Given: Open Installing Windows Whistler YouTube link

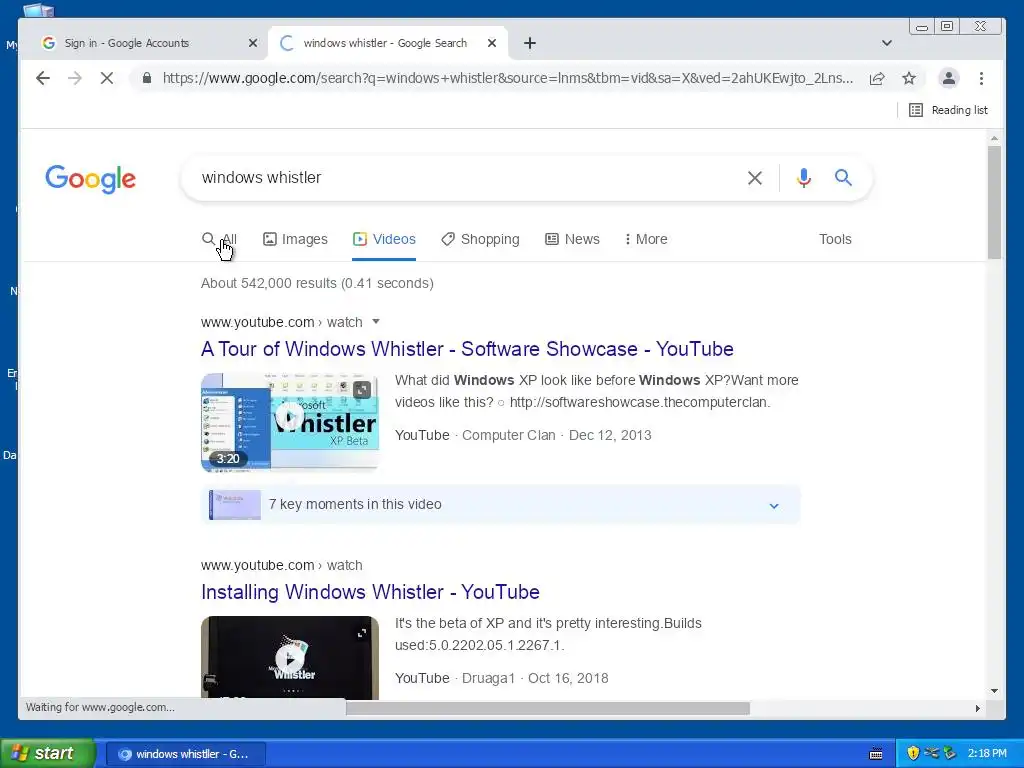Looking at the screenshot, I should pyautogui.click(x=370, y=592).
